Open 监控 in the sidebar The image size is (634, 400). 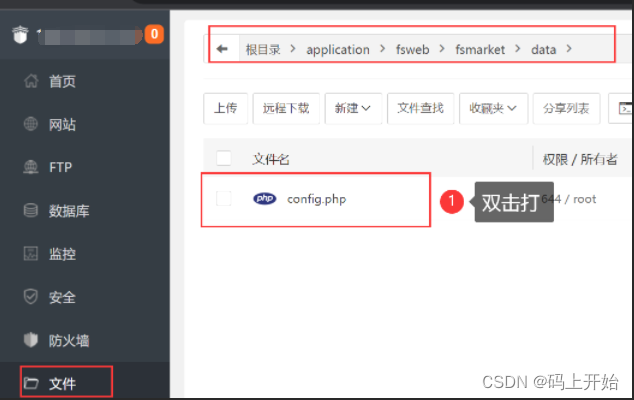click(x=62, y=254)
